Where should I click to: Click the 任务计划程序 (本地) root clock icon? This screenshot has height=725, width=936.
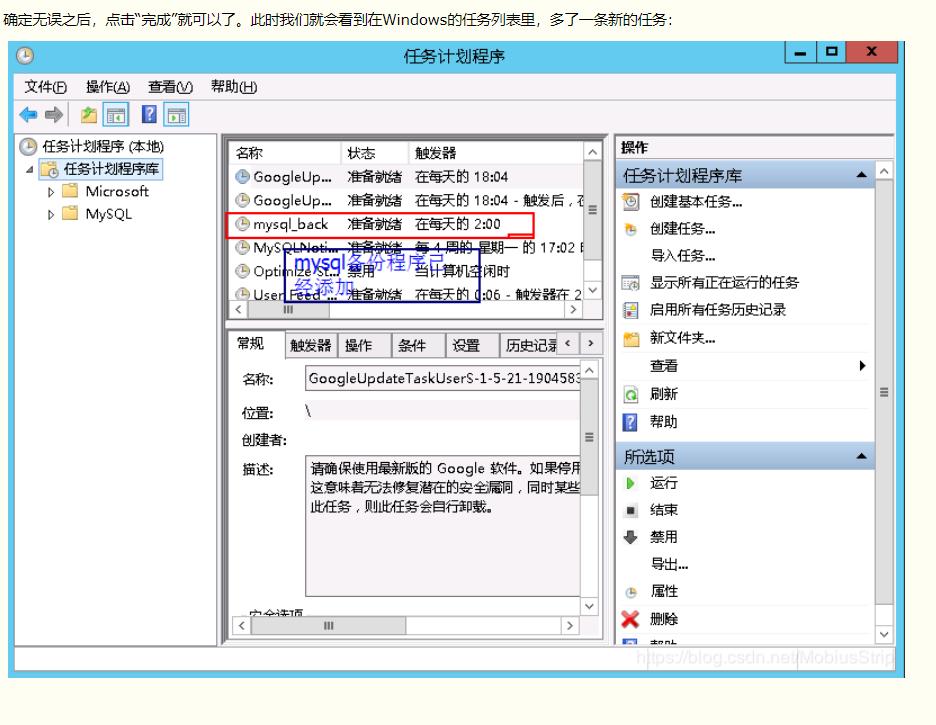click(x=28, y=146)
